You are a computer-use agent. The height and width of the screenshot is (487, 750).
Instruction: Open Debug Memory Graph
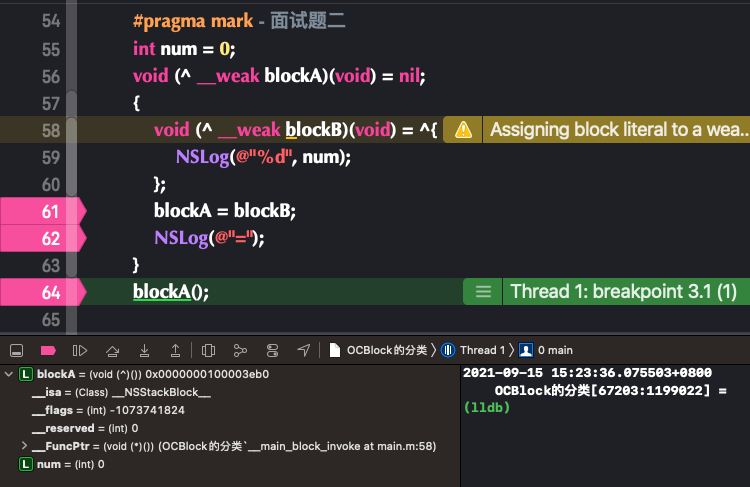(240, 351)
